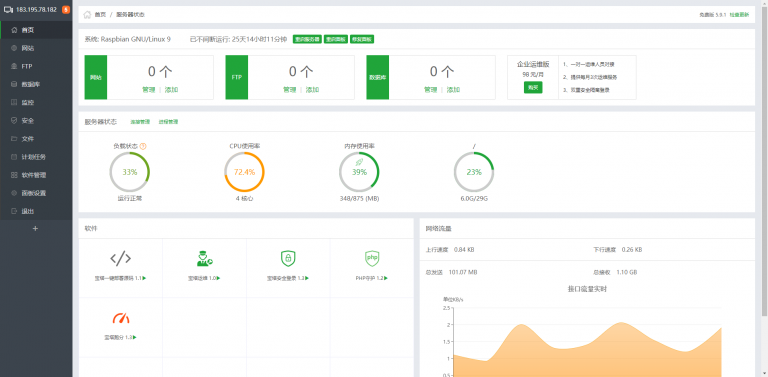Click the vertical page scrollbar on the right
768x377 pixels.
[765, 162]
